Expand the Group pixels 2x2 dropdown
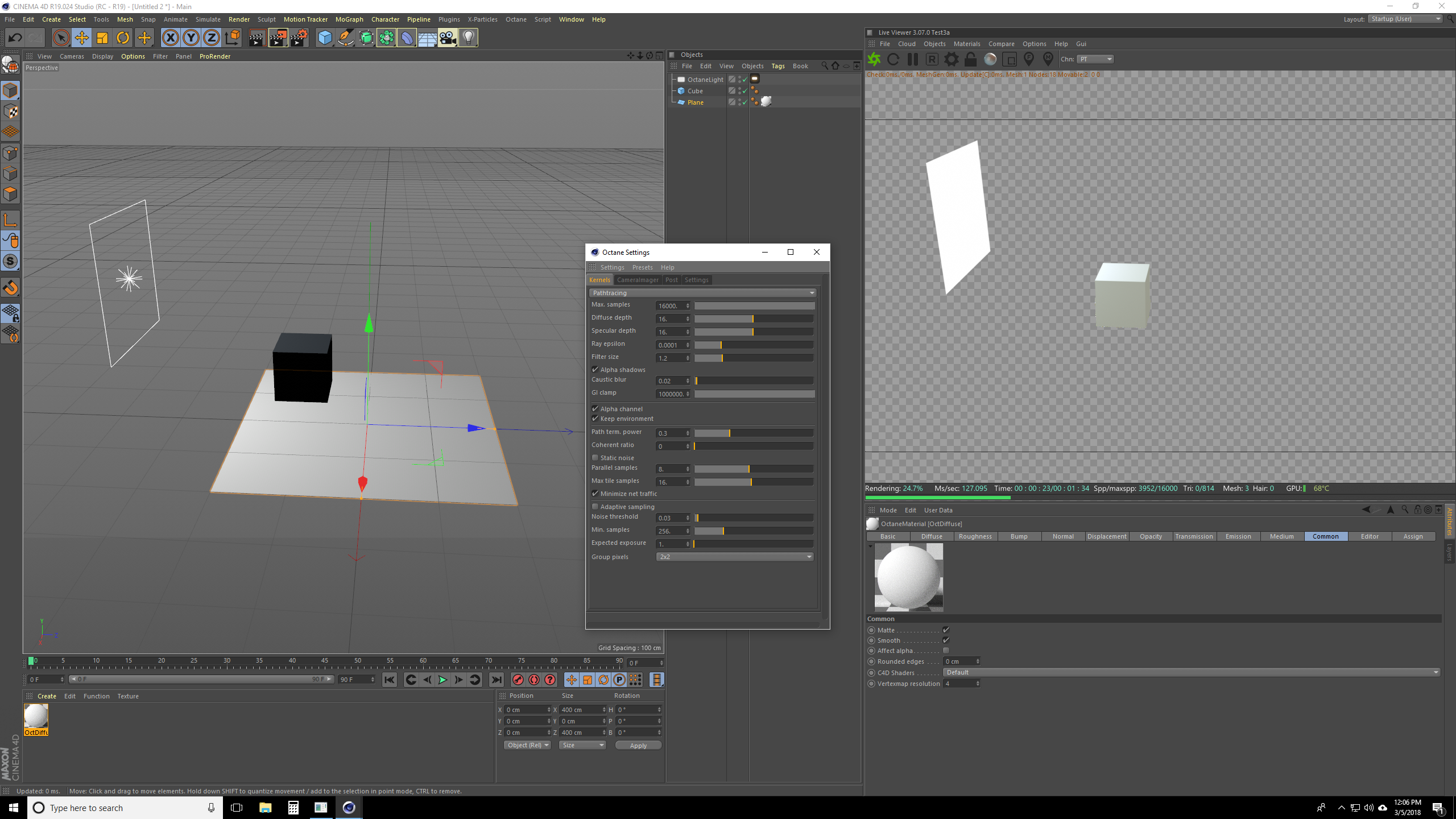Image resolution: width=1456 pixels, height=819 pixels. (x=734, y=557)
